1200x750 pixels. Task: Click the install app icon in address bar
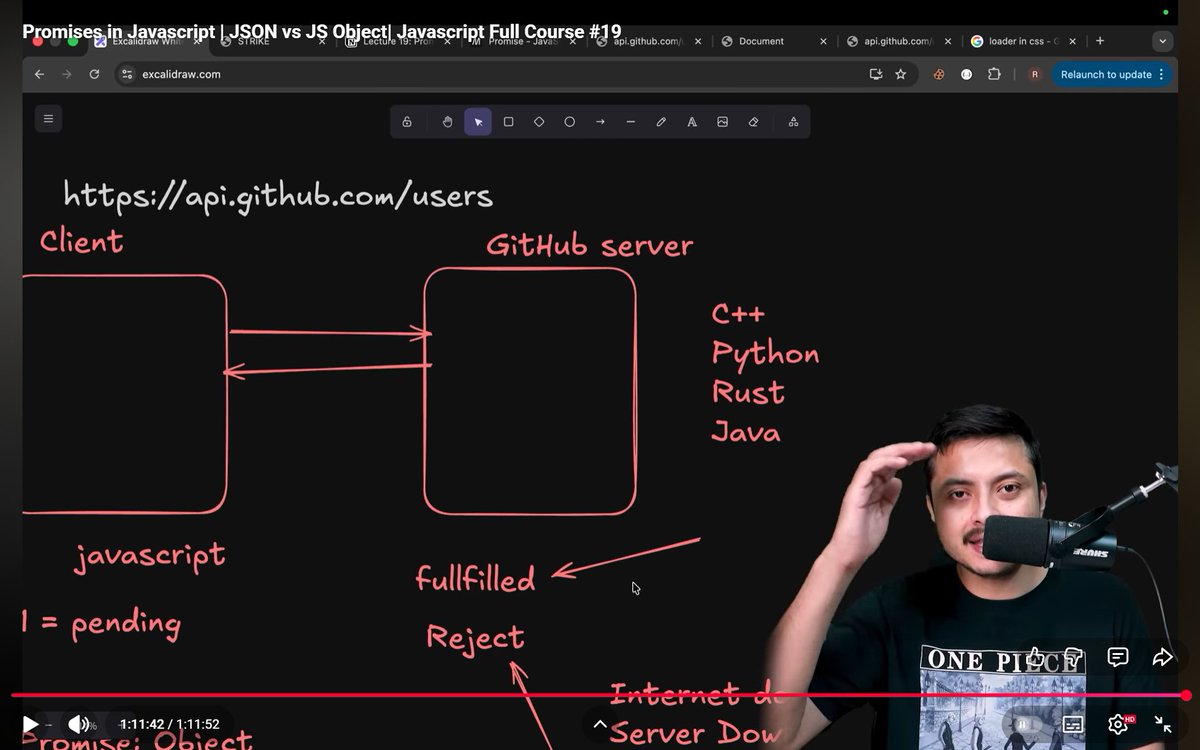click(876, 74)
